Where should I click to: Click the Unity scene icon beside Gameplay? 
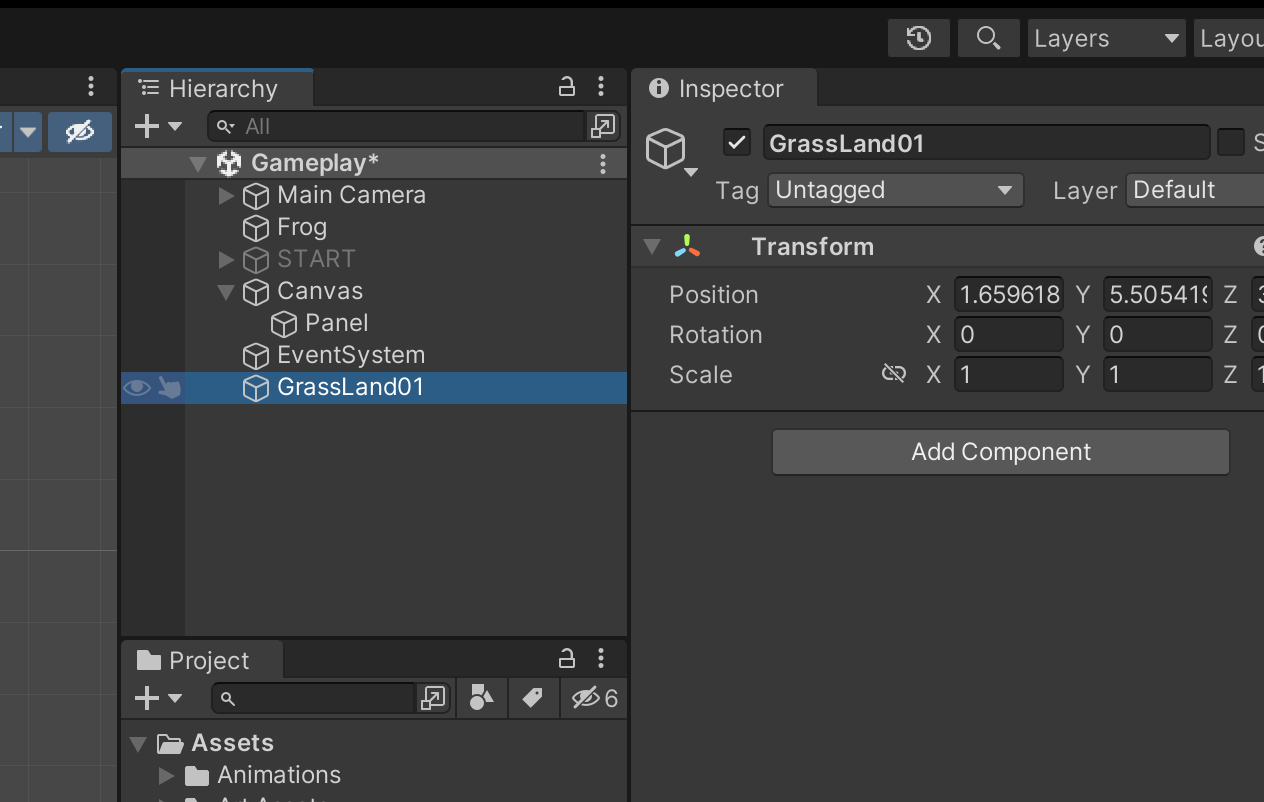click(228, 163)
